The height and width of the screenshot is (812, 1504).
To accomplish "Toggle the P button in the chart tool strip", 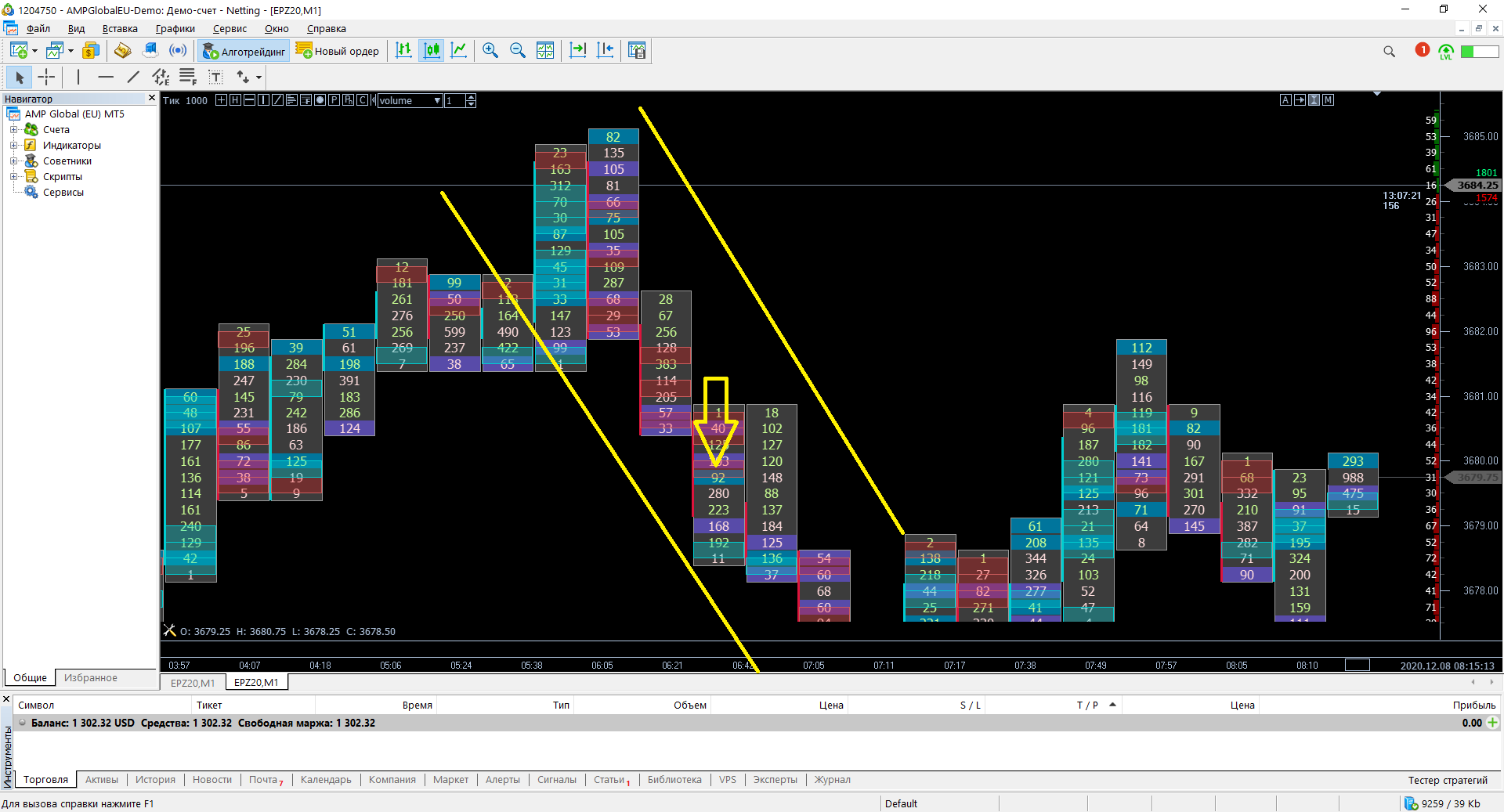I will (x=334, y=100).
